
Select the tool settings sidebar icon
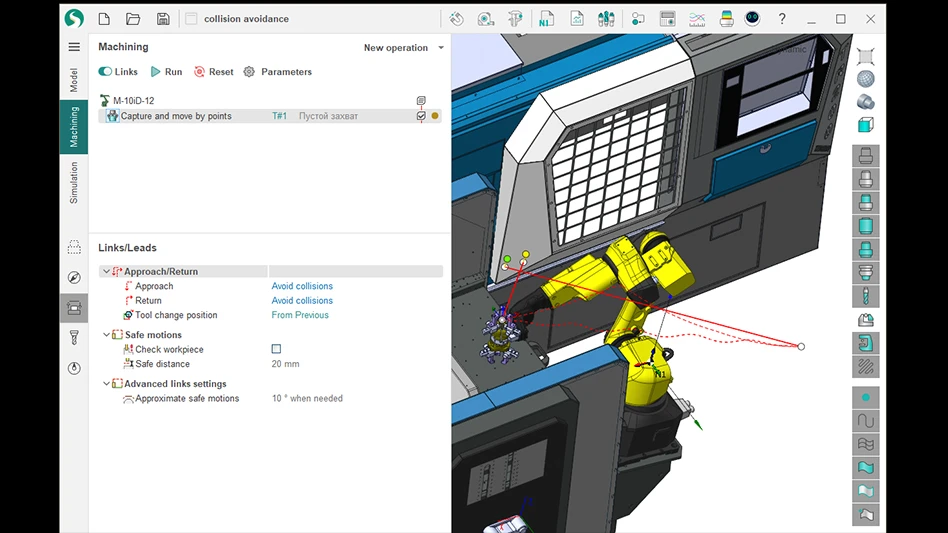click(x=74, y=338)
